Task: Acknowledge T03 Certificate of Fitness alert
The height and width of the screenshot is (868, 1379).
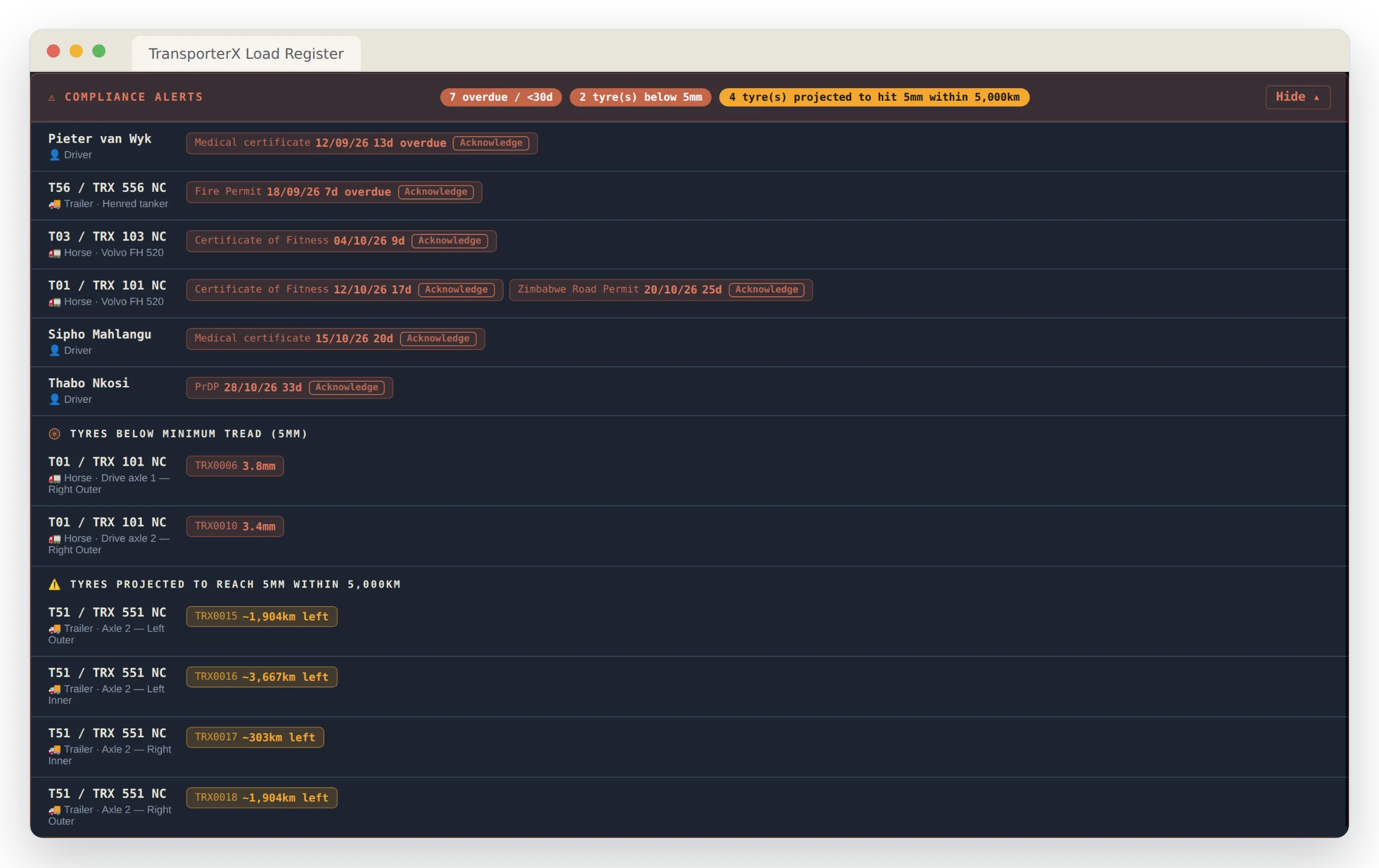Action: click(x=450, y=240)
